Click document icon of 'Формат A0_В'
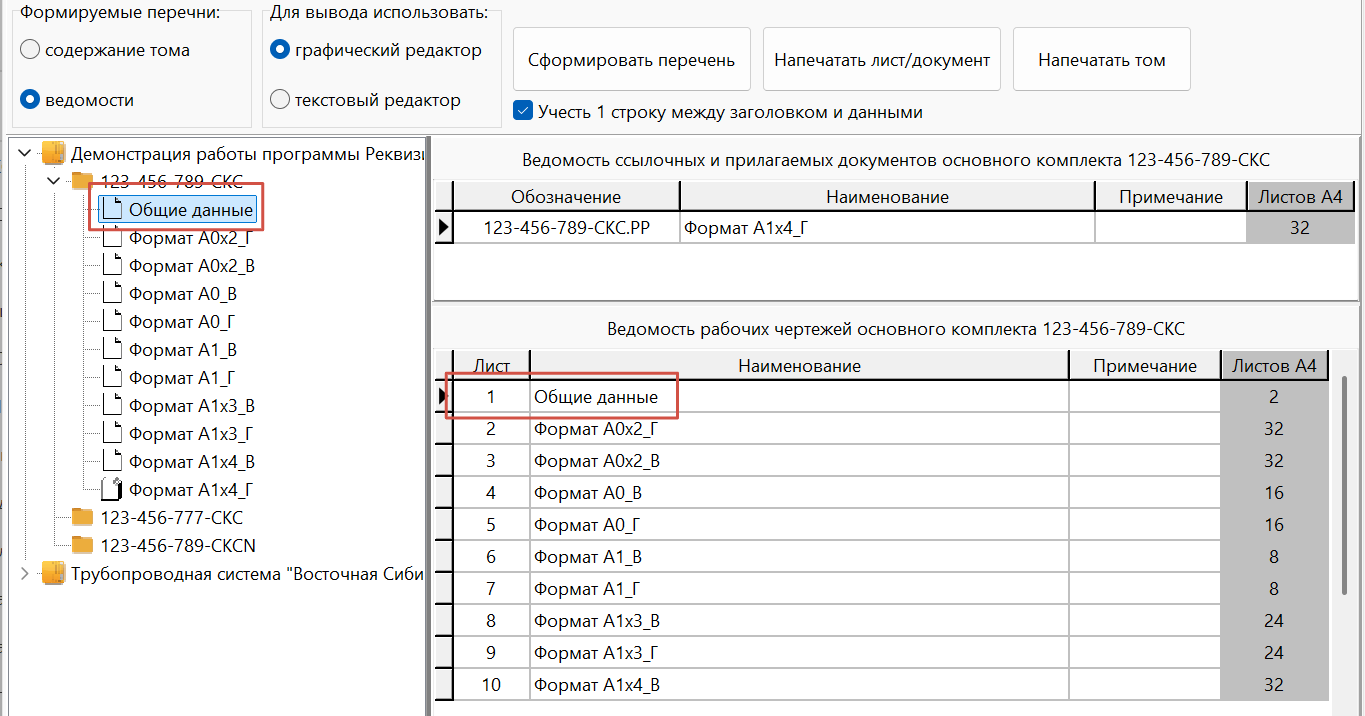This screenshot has height=716, width=1365. (x=113, y=294)
